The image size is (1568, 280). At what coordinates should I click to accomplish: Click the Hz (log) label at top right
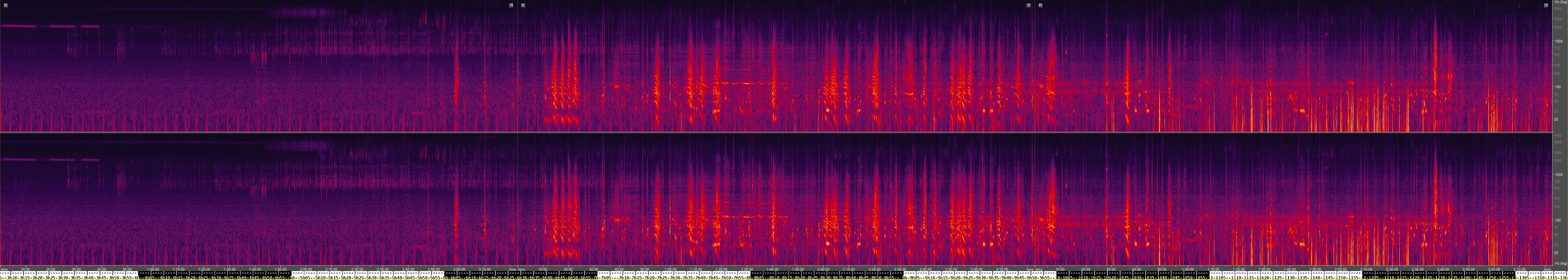click(1560, 2)
